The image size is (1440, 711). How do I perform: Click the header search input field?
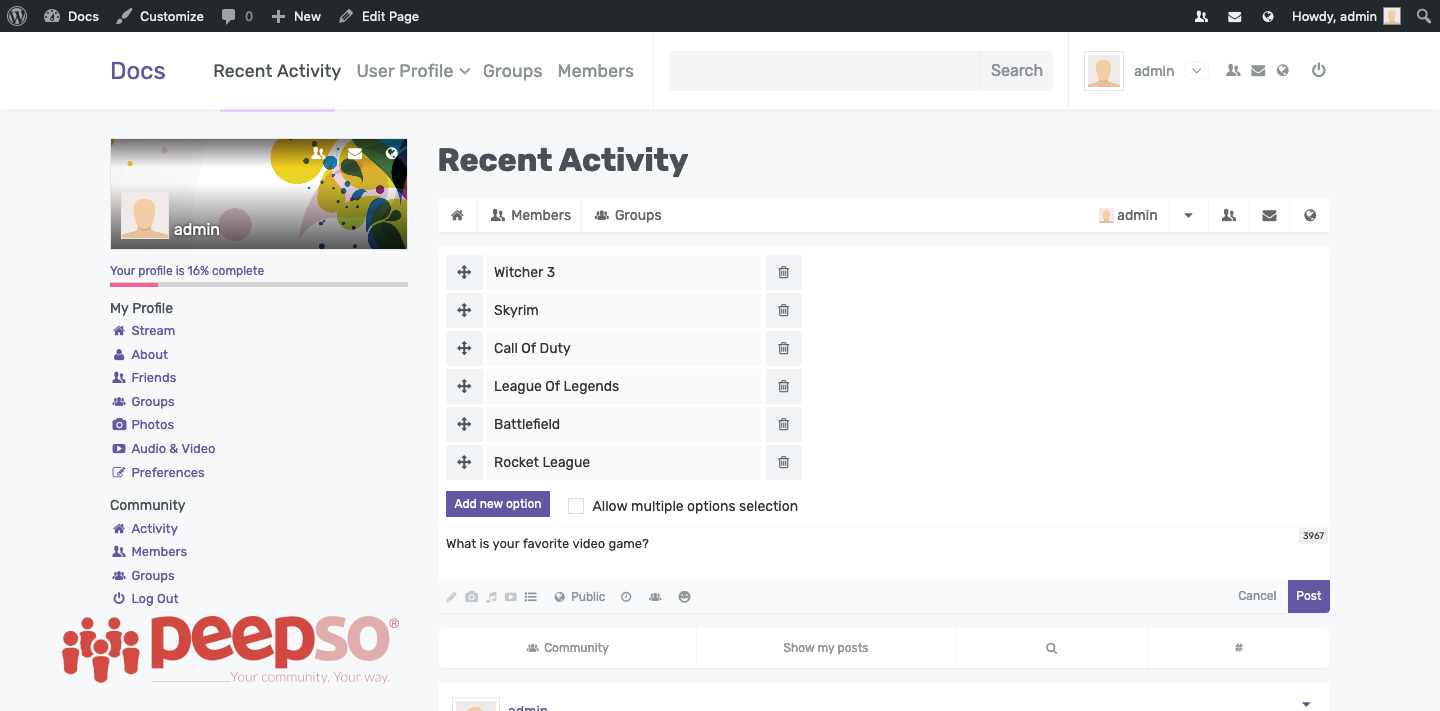tap(825, 71)
